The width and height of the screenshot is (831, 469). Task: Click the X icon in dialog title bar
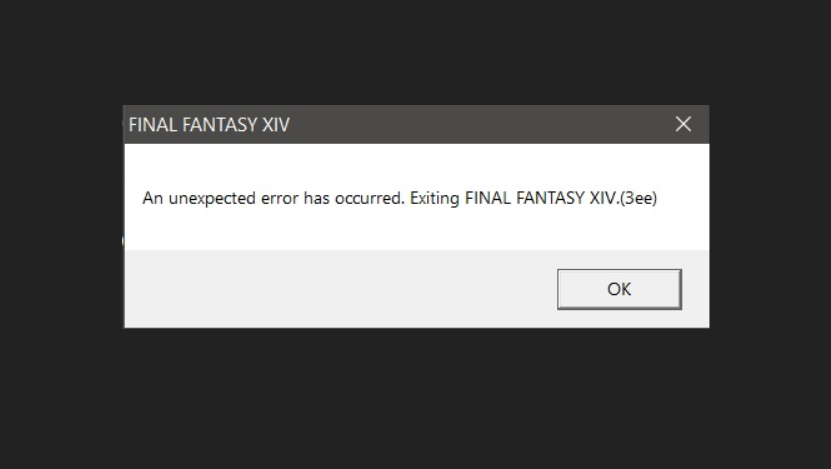(683, 124)
